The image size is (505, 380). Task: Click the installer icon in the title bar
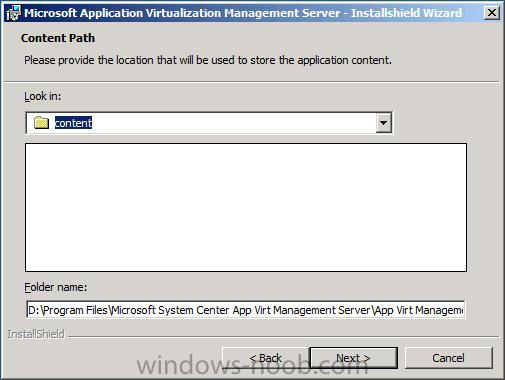coord(13,13)
